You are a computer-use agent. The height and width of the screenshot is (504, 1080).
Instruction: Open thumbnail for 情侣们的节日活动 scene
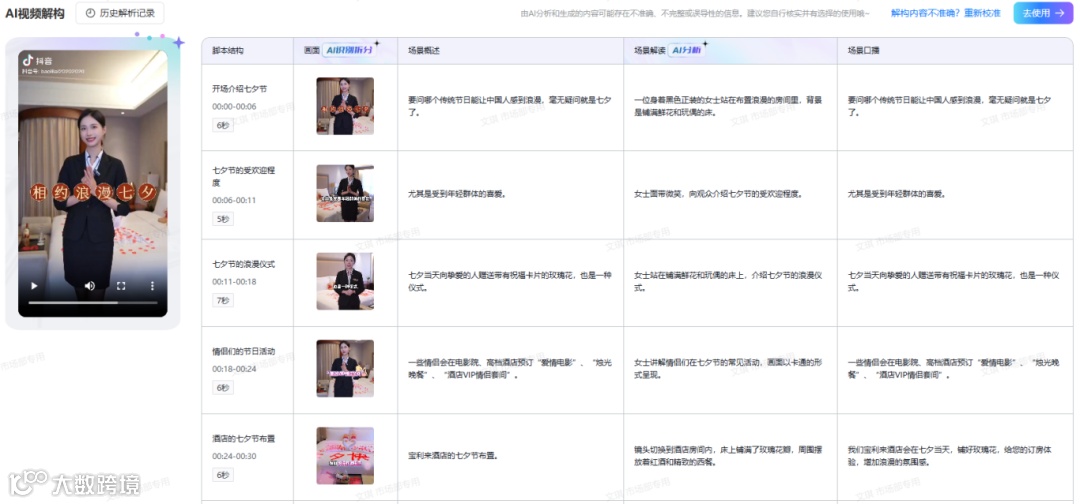pyautogui.click(x=345, y=368)
